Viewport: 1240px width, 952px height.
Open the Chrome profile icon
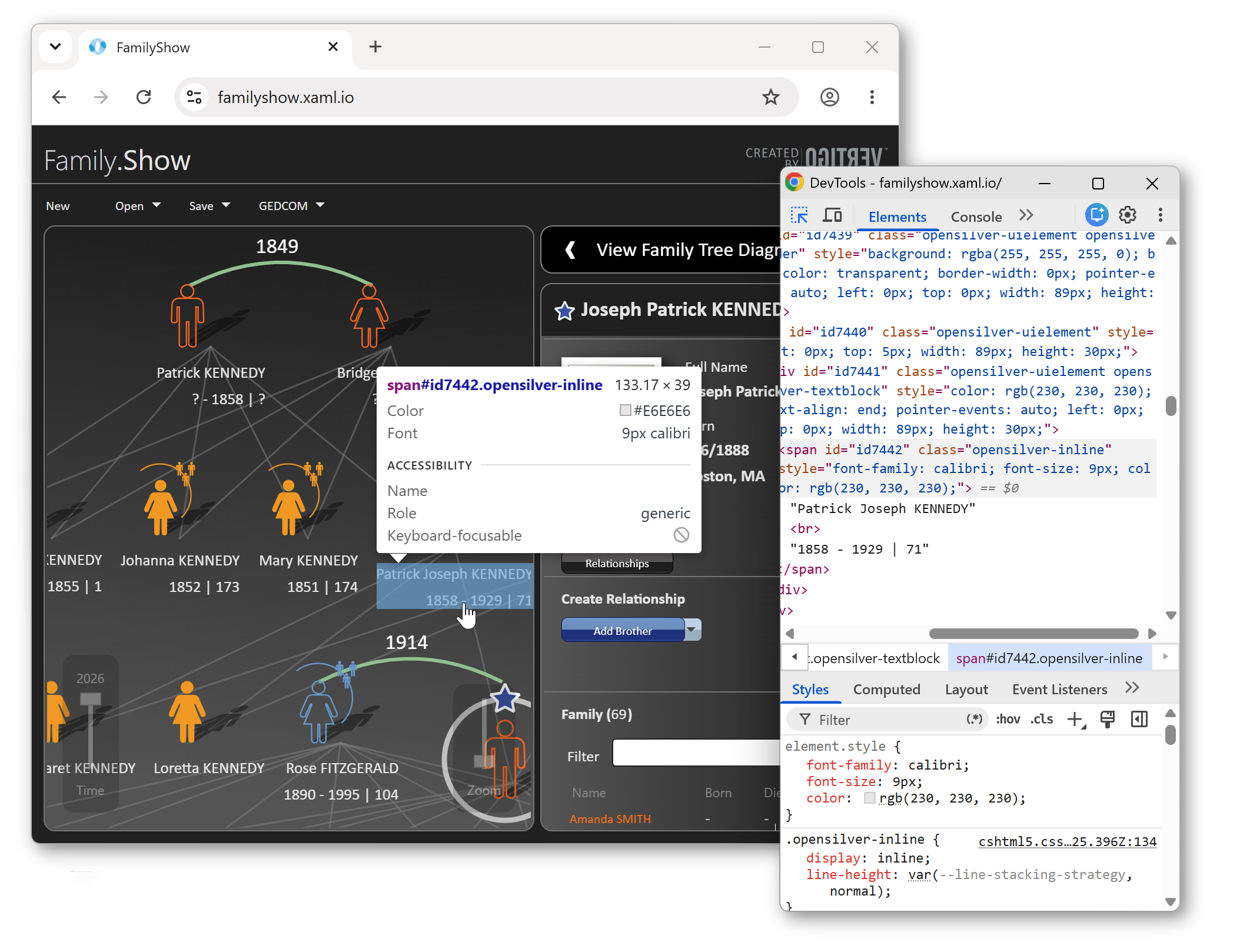(x=829, y=97)
